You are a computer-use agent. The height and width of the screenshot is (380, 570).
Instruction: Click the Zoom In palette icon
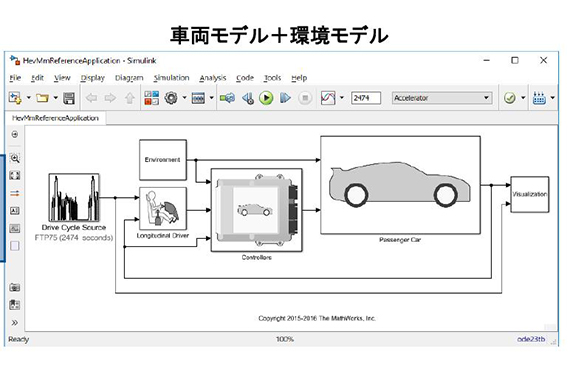coord(15,158)
